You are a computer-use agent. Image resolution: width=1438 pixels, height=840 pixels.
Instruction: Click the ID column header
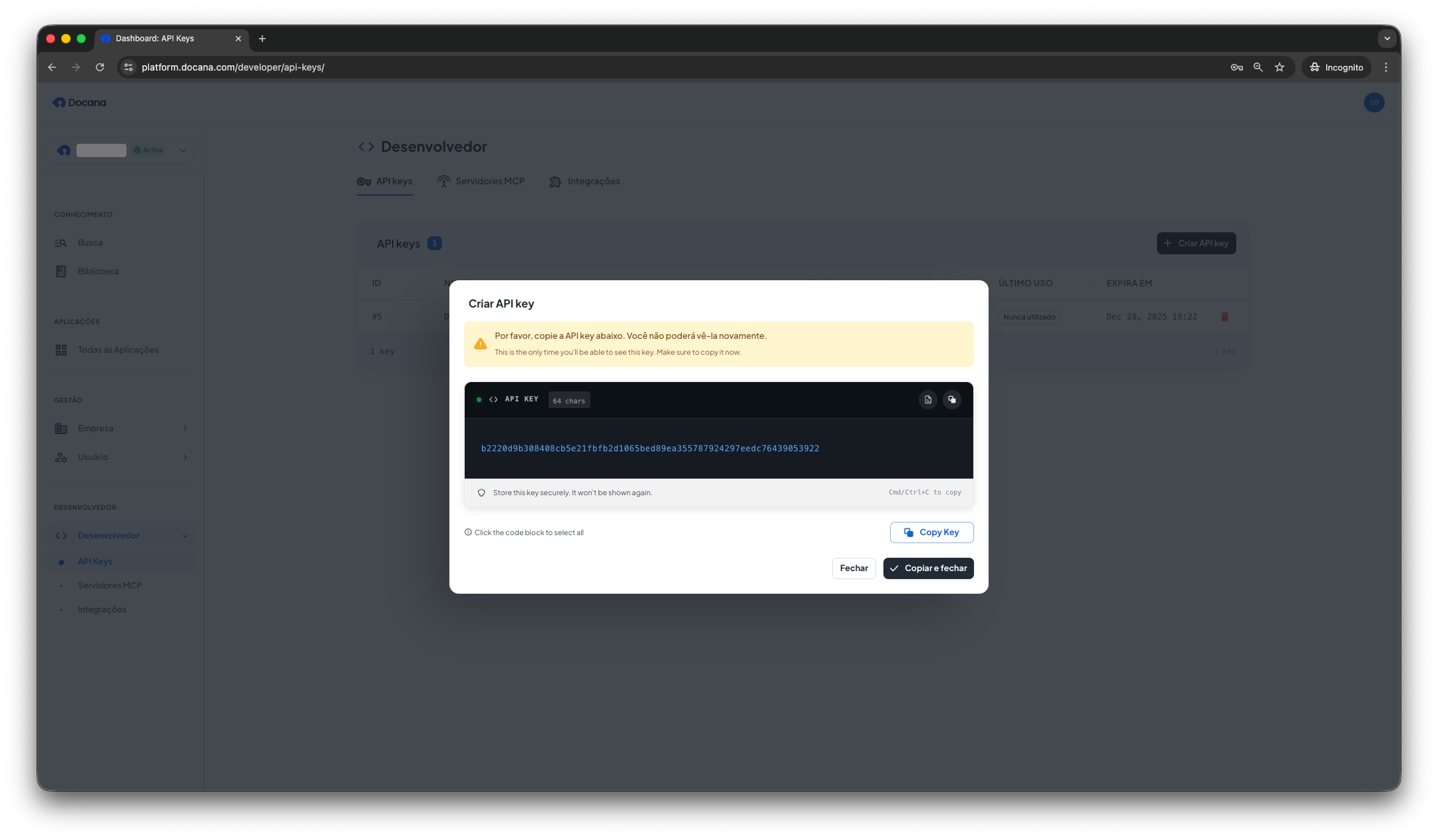pos(376,284)
